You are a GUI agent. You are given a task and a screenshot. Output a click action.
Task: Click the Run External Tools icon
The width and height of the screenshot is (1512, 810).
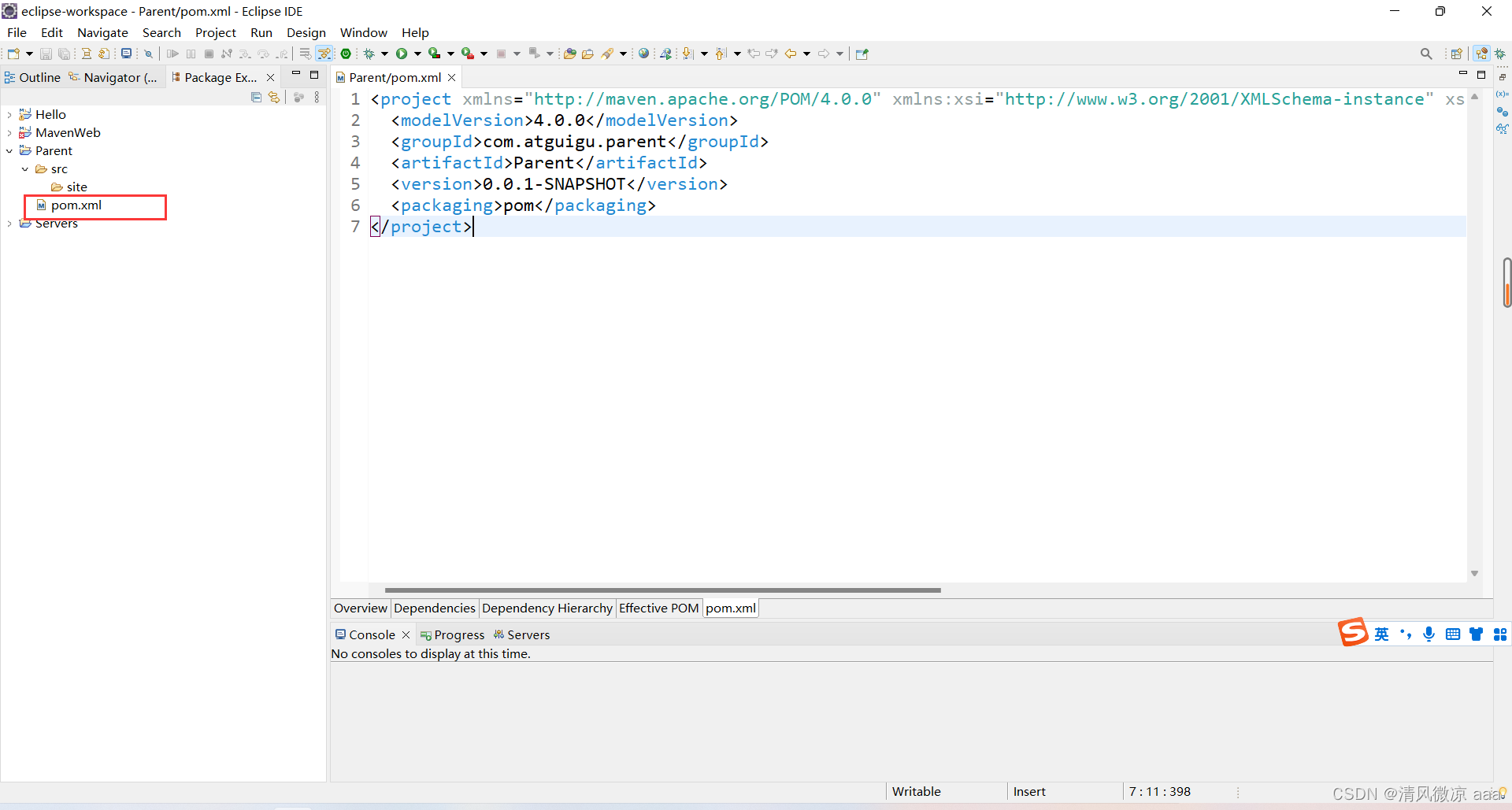[x=467, y=54]
